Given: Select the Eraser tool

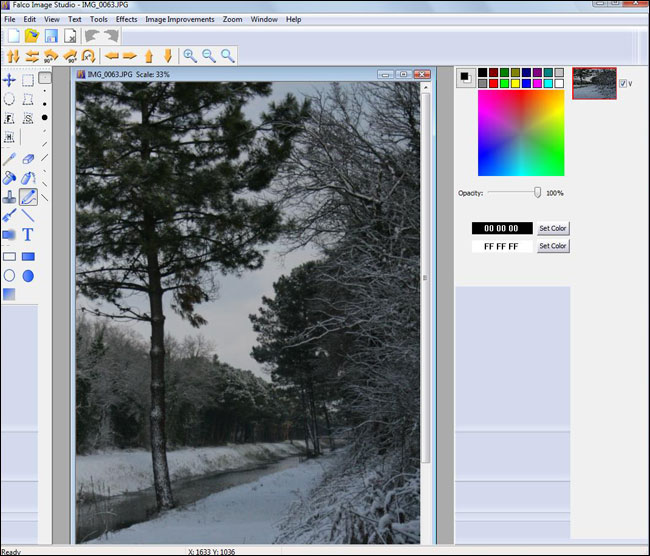Looking at the screenshot, I should (28, 158).
